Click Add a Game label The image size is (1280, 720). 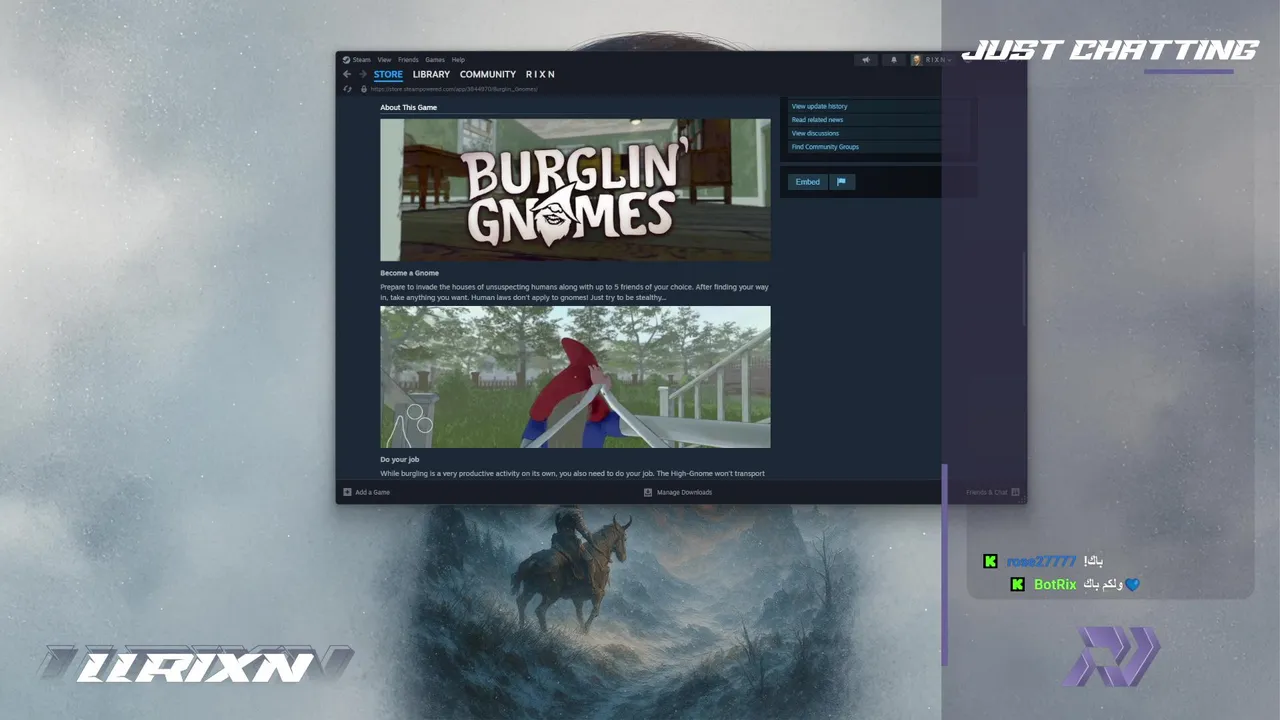coord(372,492)
